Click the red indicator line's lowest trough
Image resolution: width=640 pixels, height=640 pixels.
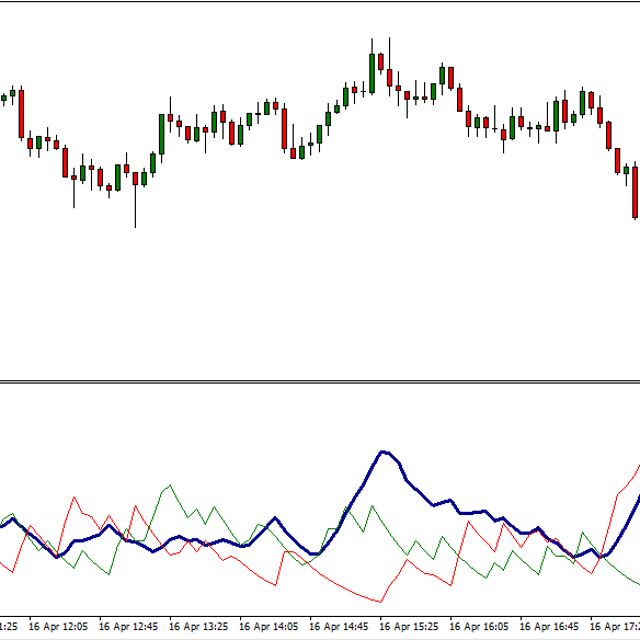[x=381, y=602]
